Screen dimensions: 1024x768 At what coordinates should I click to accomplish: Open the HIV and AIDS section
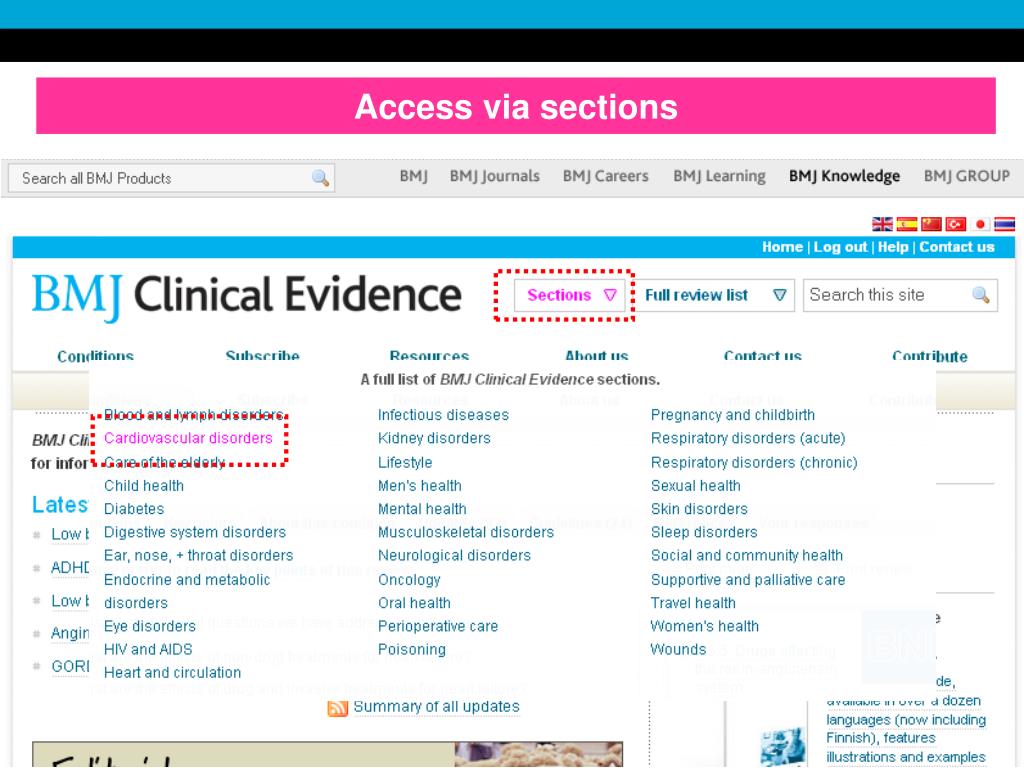click(x=148, y=650)
